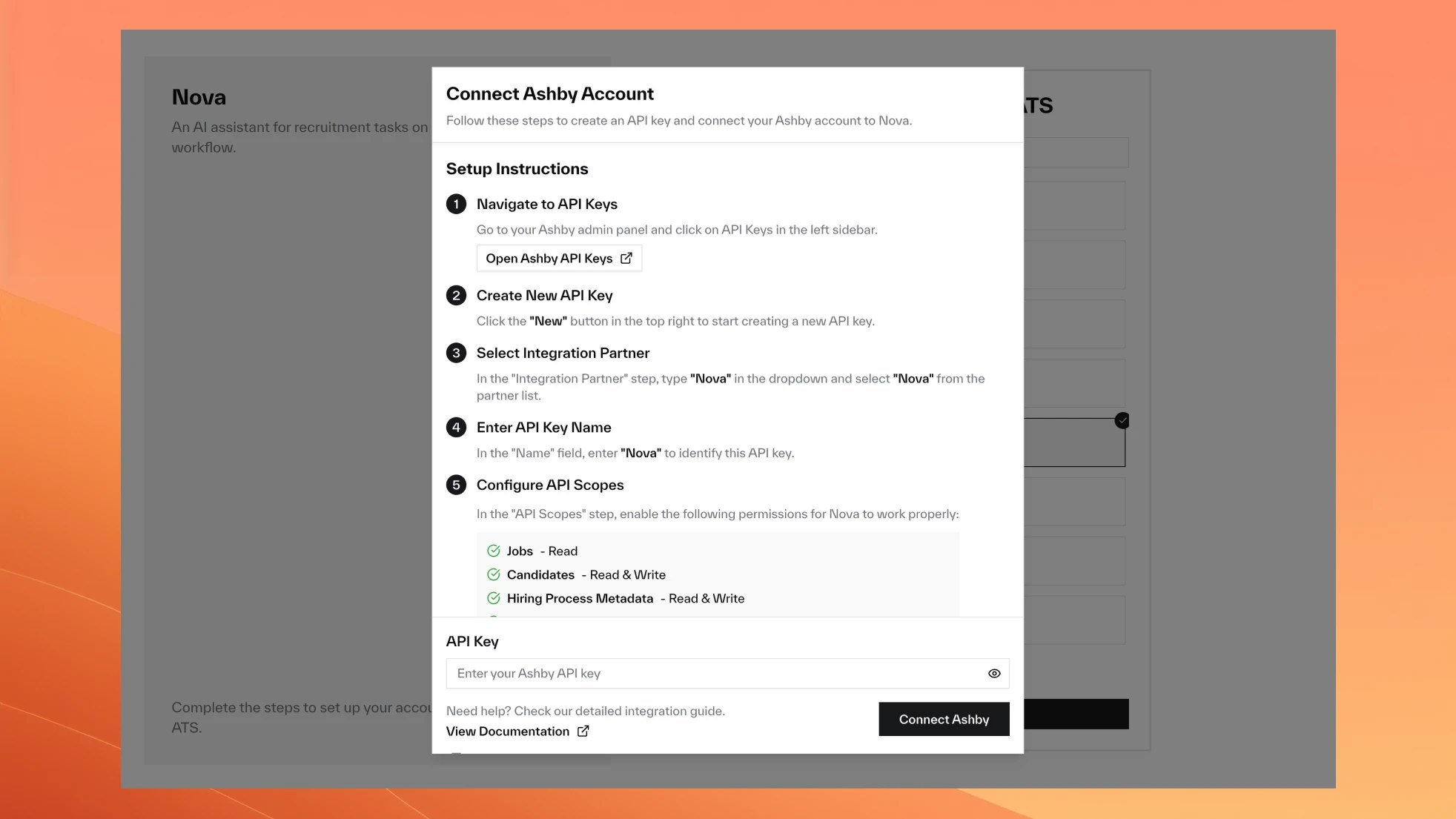The image size is (1456, 819).
Task: Click step 3 circle for Select Integration Partner
Action: [456, 353]
